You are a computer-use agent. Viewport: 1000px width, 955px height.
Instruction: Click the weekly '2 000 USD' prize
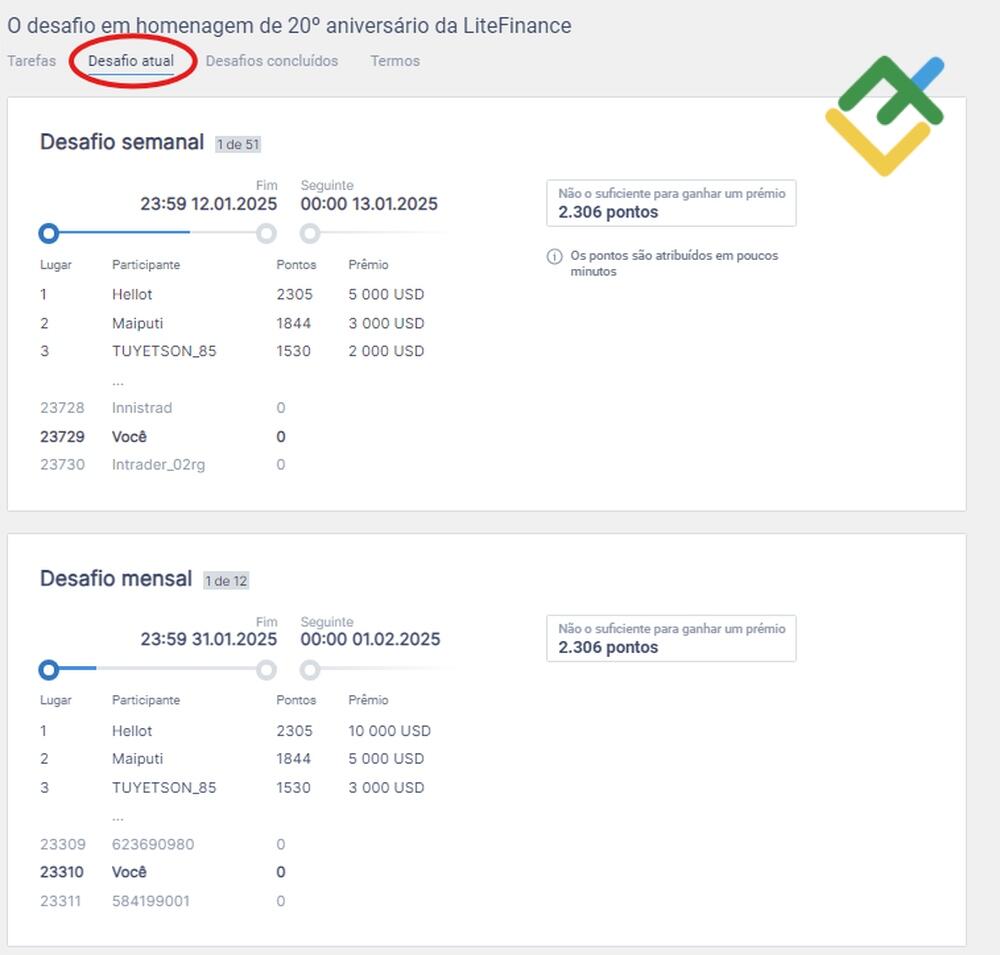tap(386, 351)
